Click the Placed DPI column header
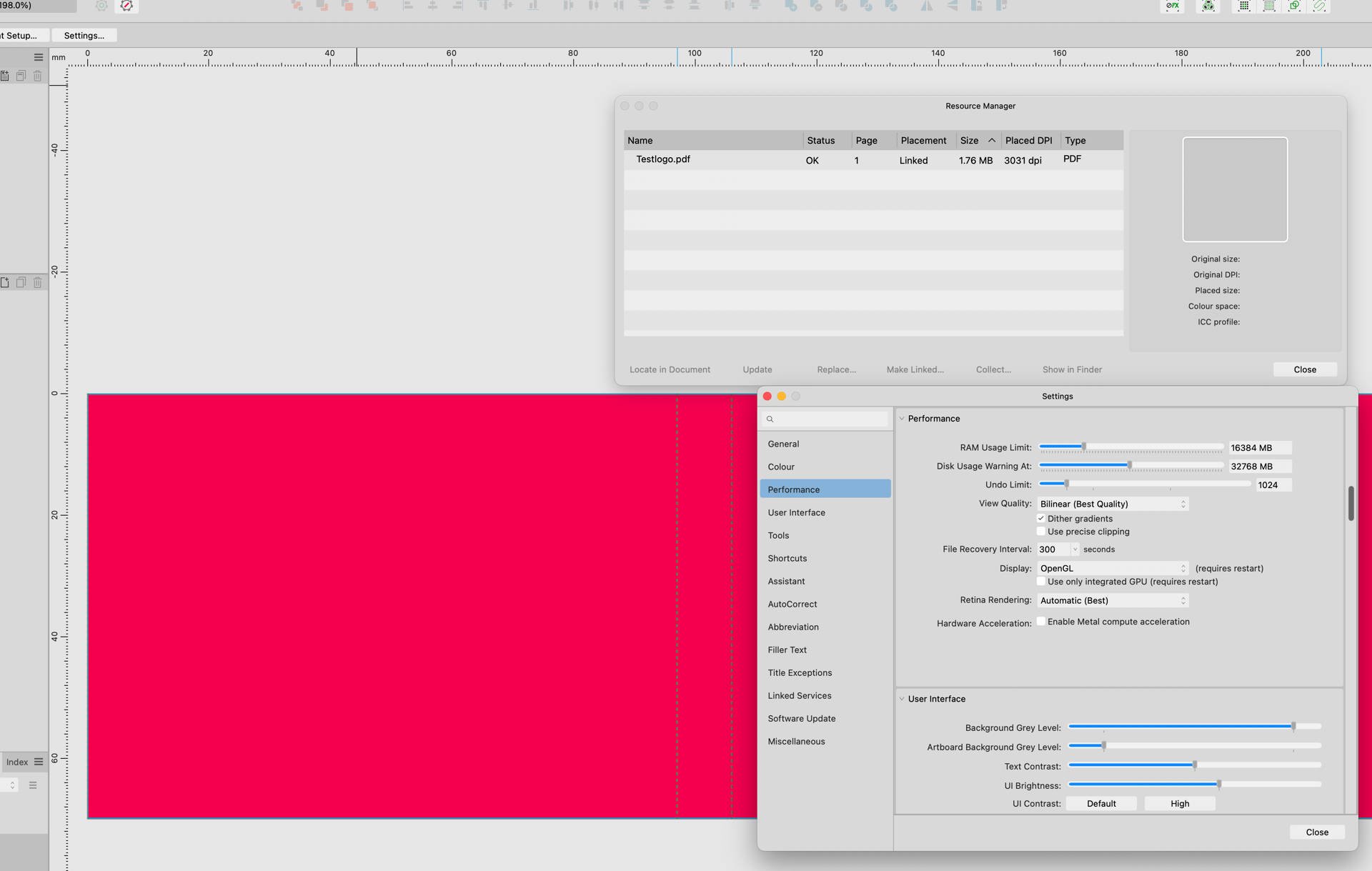The width and height of the screenshot is (1372, 871). pyautogui.click(x=1028, y=141)
